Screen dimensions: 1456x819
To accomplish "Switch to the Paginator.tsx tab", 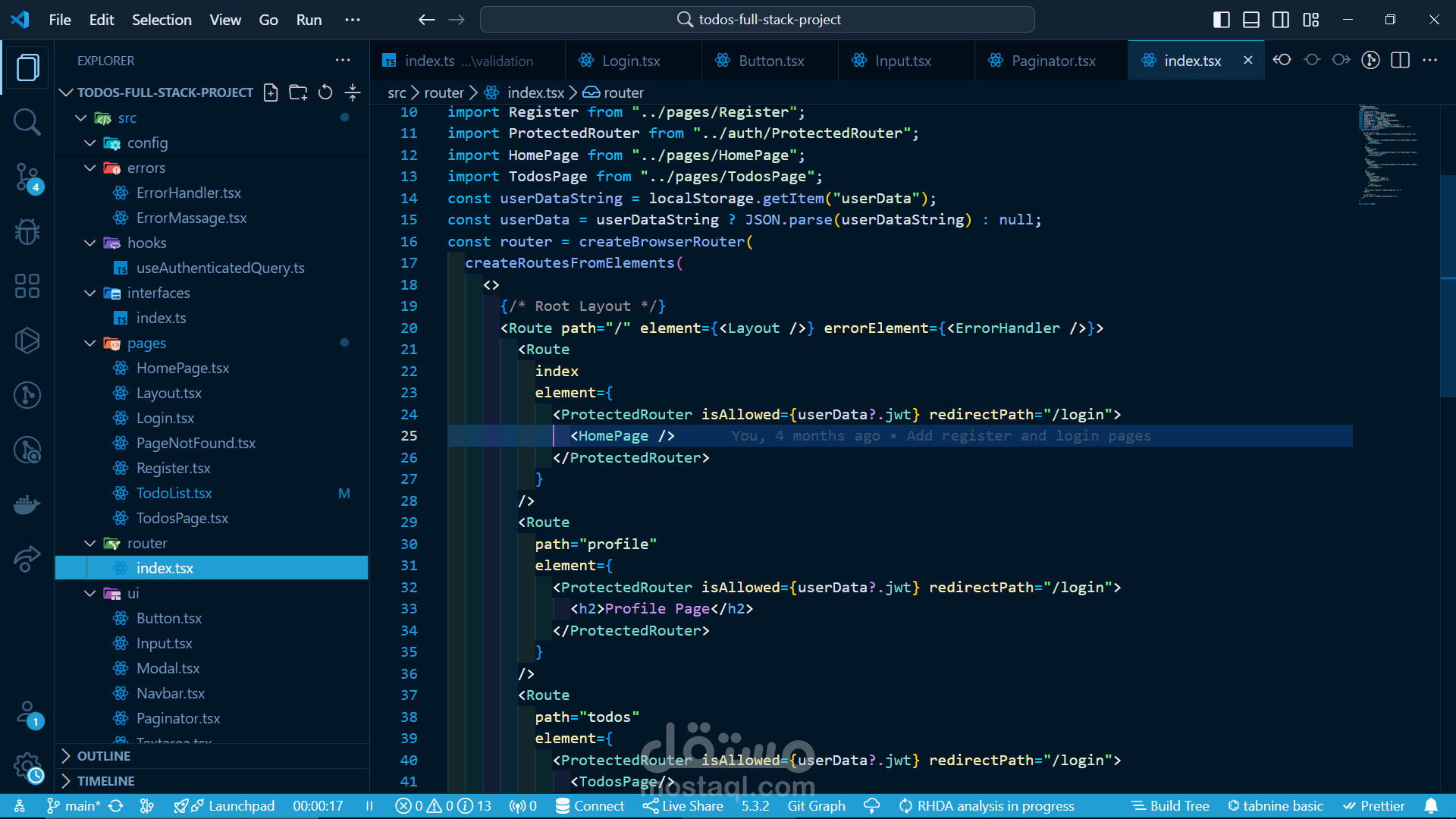I will click(x=1053, y=61).
